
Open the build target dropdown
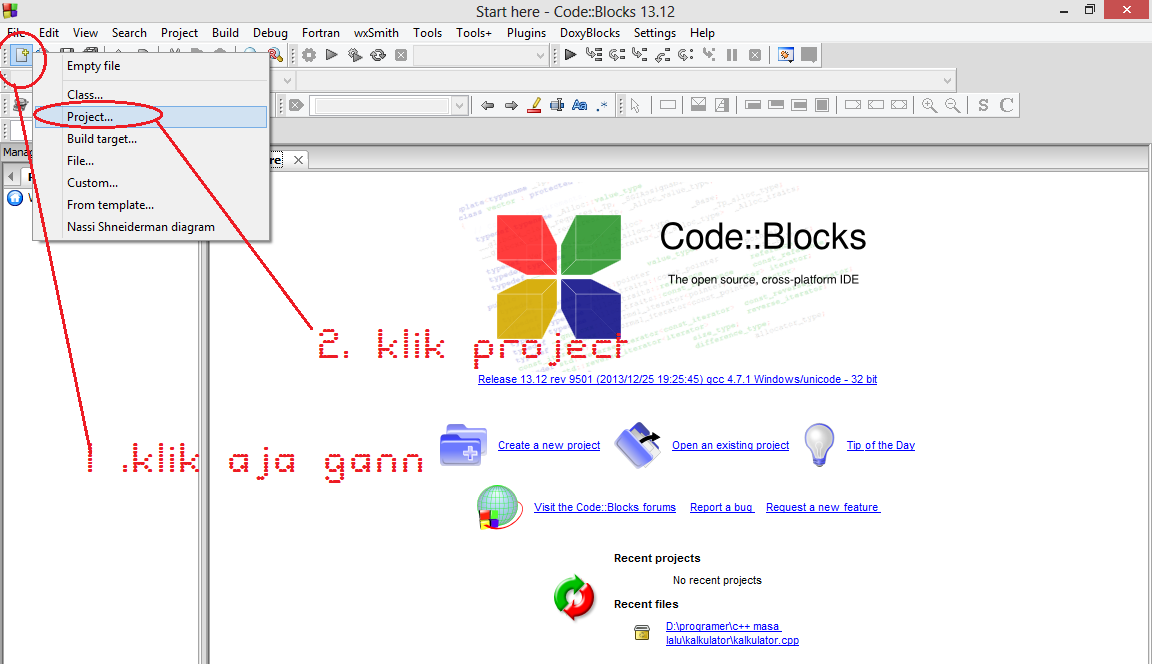pos(540,56)
